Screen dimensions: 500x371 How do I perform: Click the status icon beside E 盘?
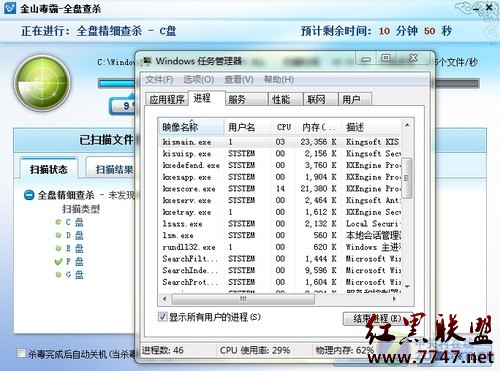coord(58,248)
